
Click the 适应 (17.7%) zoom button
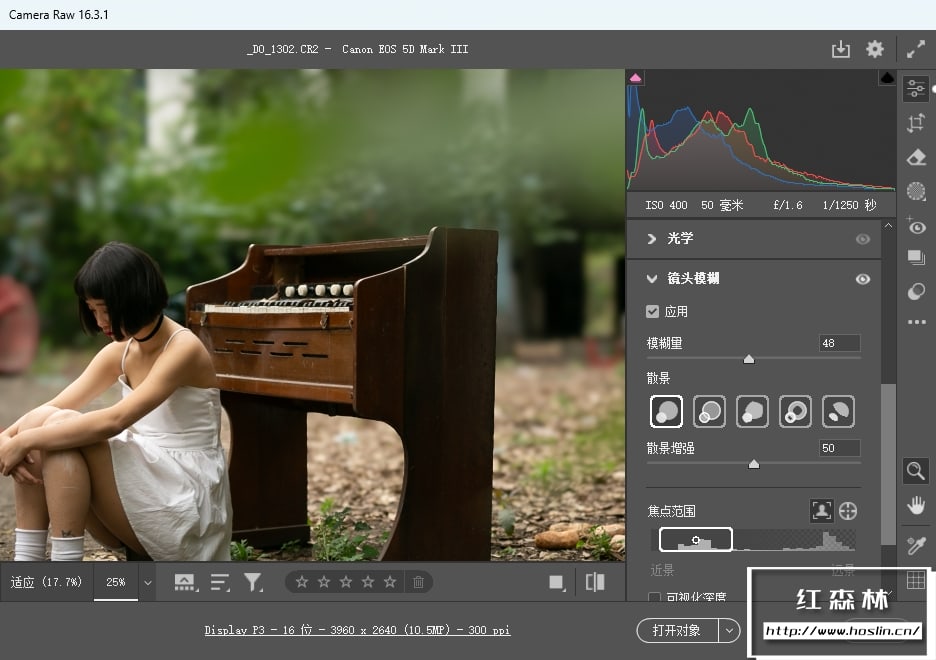[x=46, y=582]
